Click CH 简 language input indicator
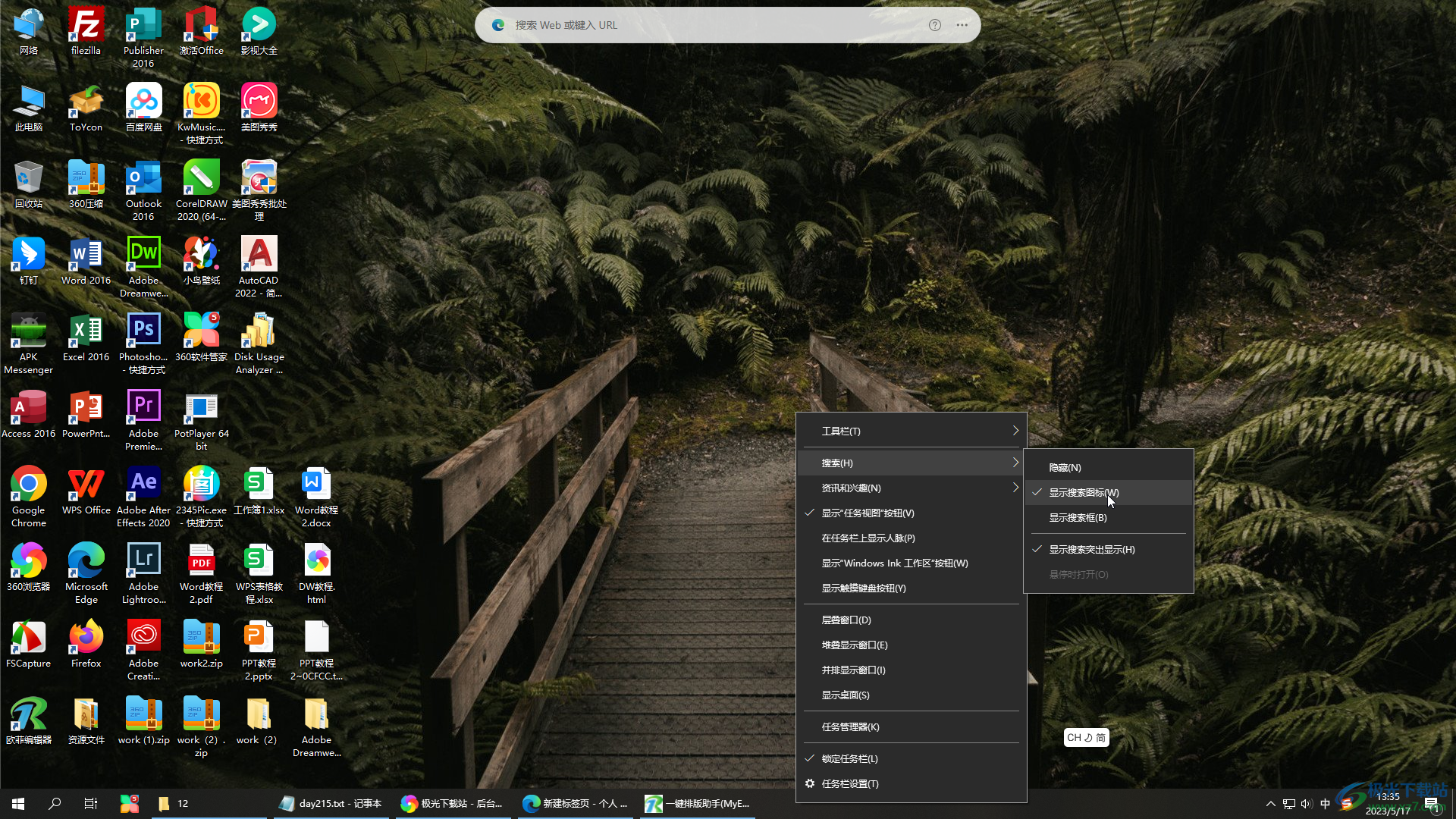Viewport: 1456px width, 819px height. coord(1086,737)
